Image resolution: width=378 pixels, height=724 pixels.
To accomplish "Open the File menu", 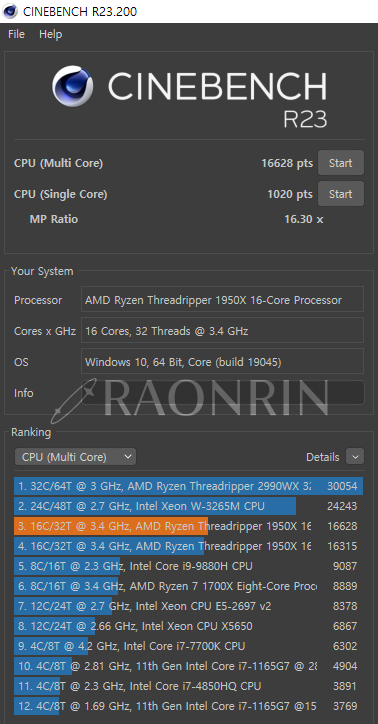I will click(x=16, y=34).
